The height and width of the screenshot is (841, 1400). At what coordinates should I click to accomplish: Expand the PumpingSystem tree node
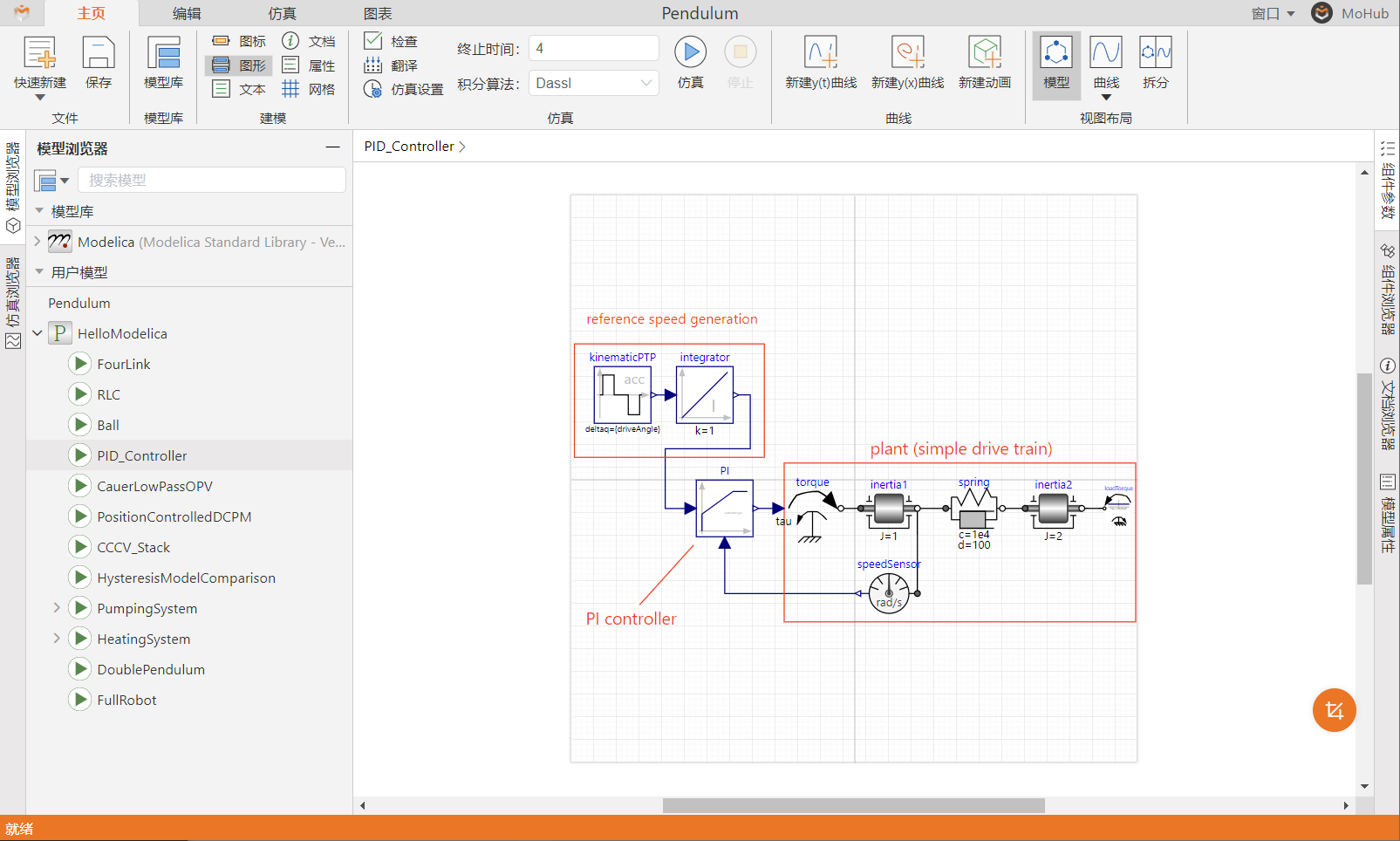pyautogui.click(x=57, y=608)
